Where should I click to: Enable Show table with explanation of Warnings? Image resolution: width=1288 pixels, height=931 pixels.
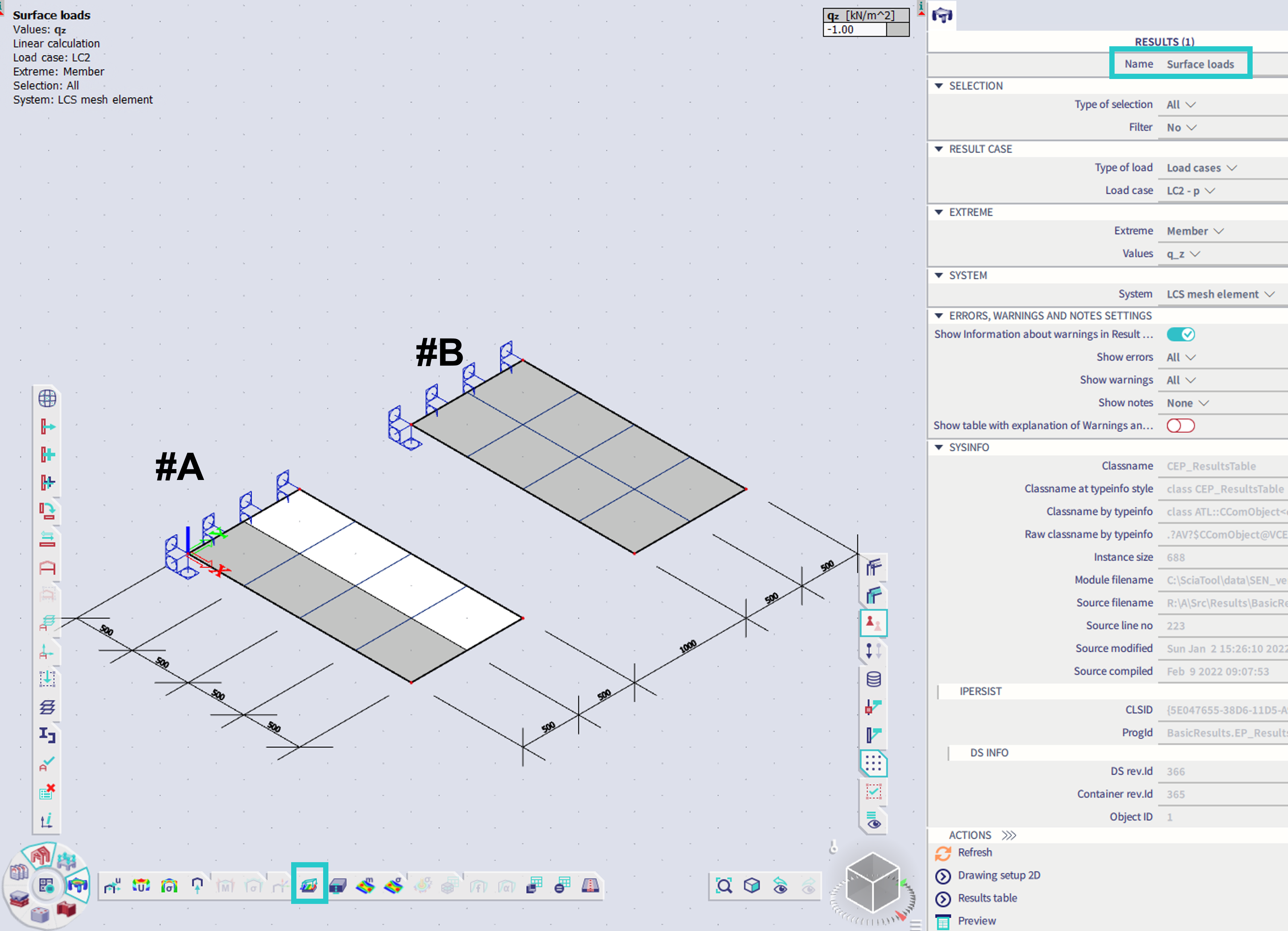[x=1181, y=425]
